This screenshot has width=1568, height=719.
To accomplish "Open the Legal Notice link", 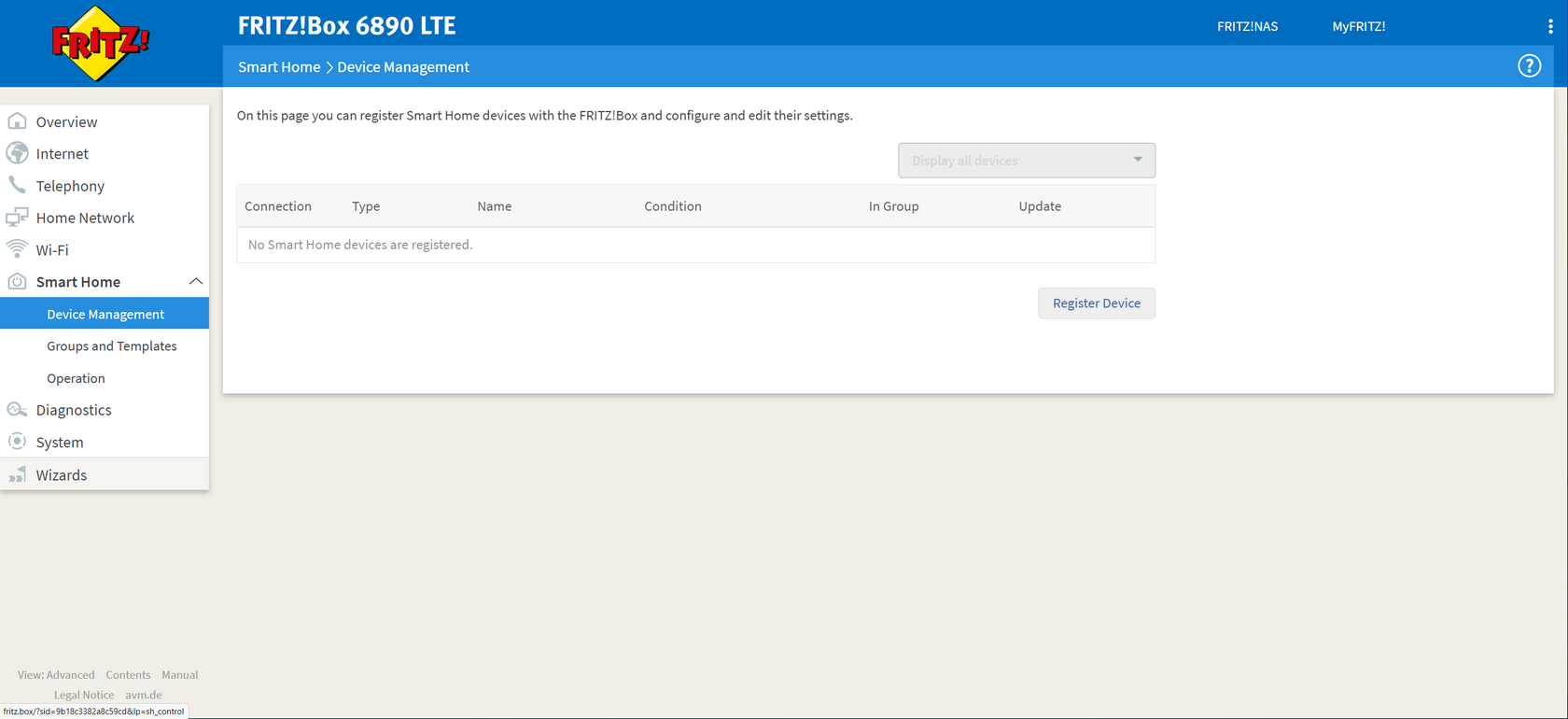I will 84,695.
